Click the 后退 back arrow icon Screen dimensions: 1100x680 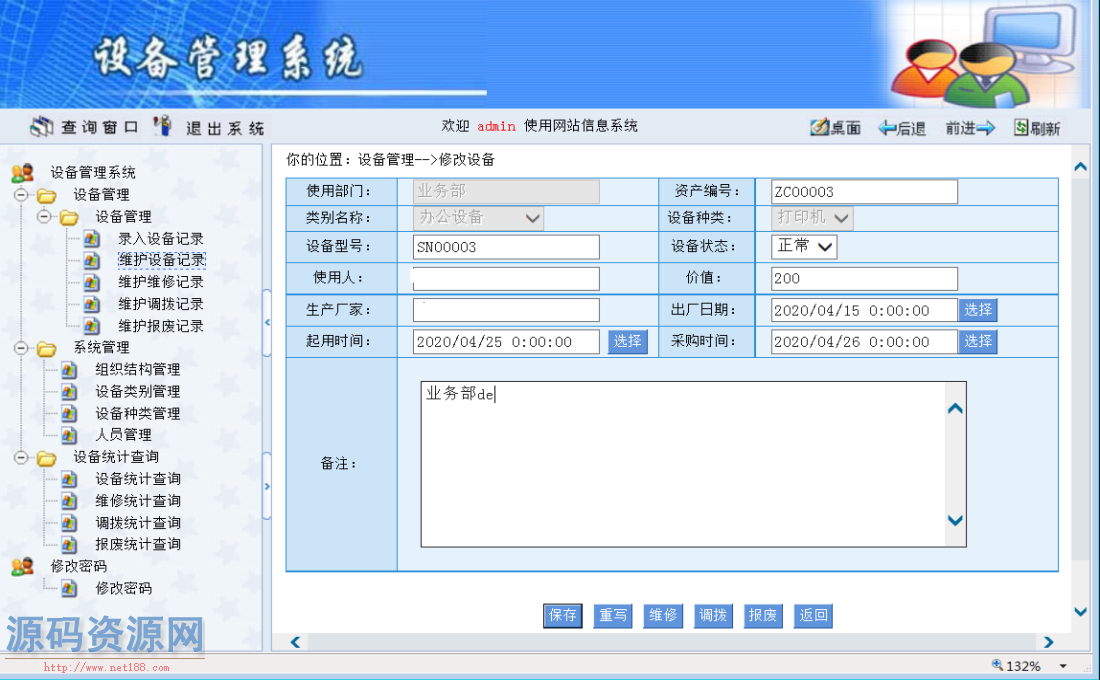[x=887, y=128]
